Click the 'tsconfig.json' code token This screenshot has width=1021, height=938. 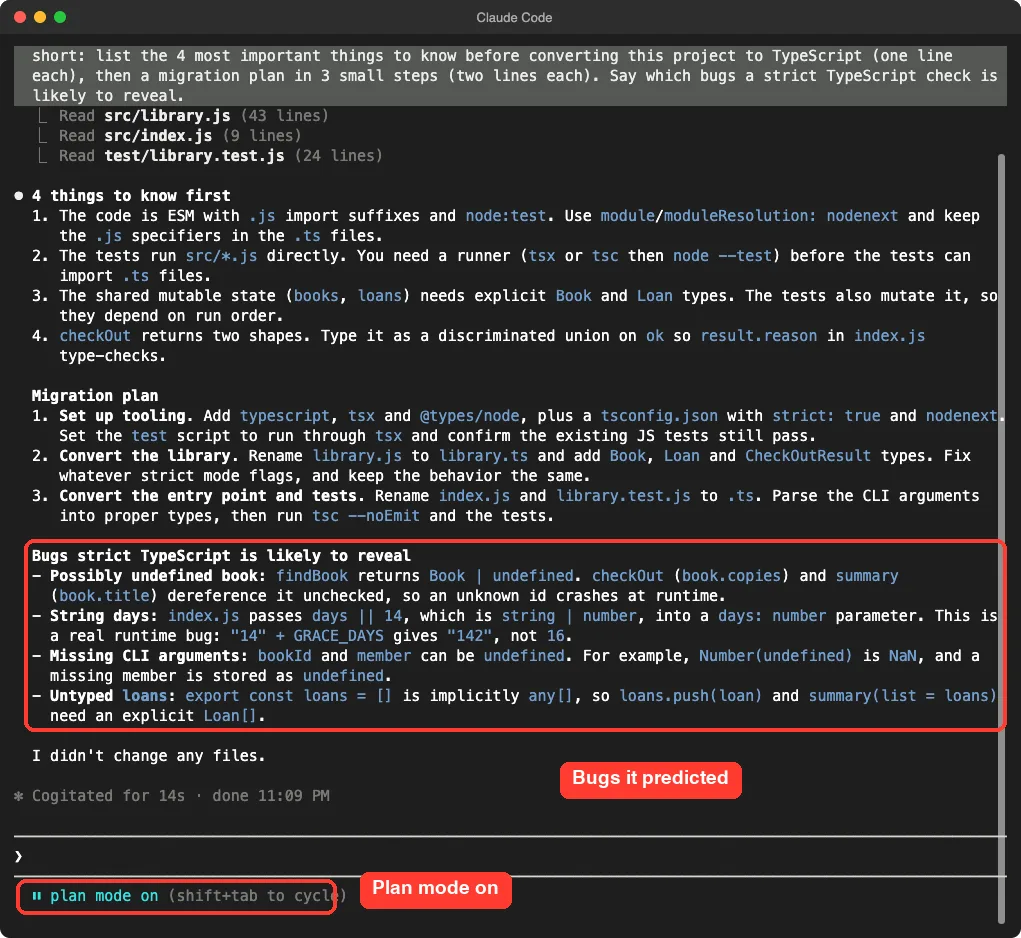[x=659, y=415]
